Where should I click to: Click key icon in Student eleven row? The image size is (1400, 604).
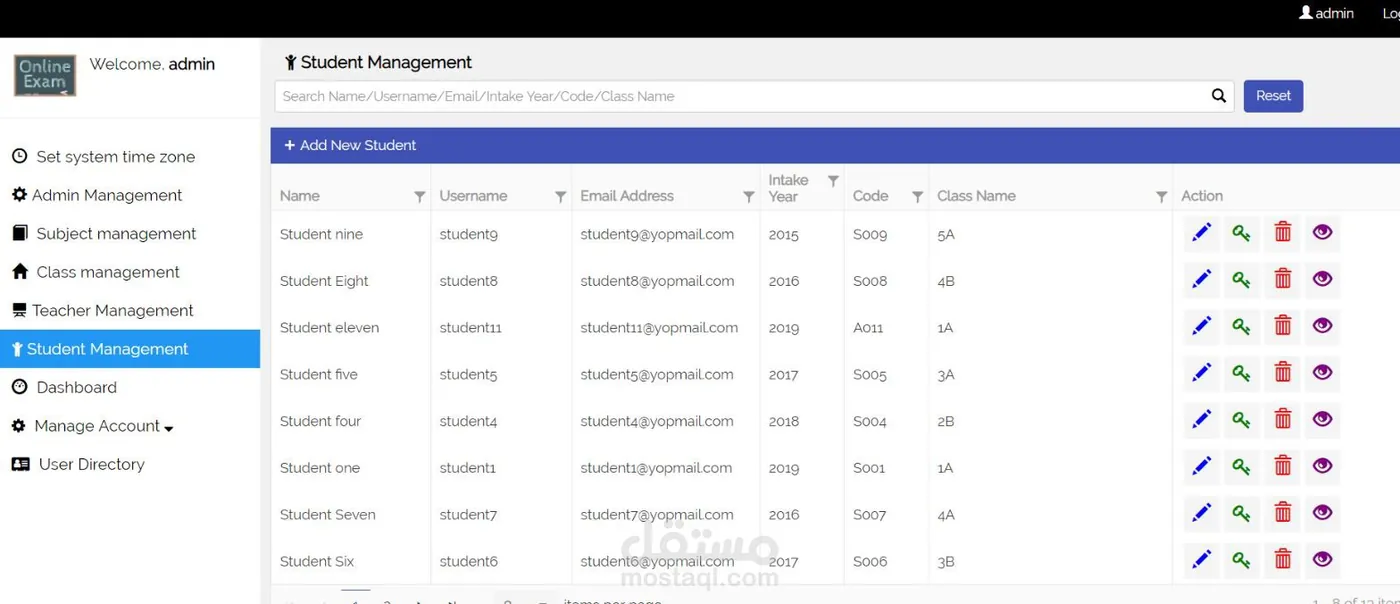click(x=1242, y=326)
